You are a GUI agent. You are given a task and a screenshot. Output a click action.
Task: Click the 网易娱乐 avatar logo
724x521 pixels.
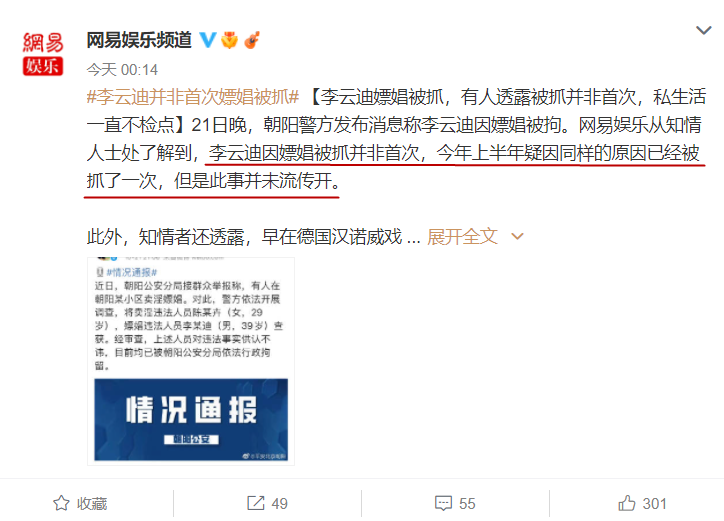pos(43,54)
